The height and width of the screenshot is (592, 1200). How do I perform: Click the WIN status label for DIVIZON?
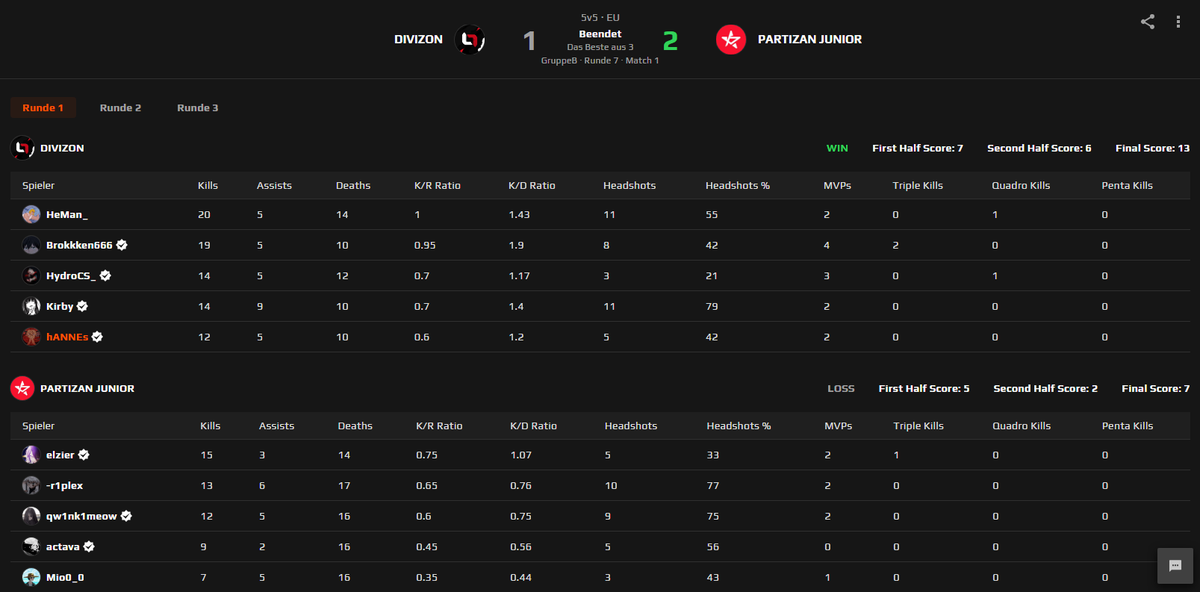pyautogui.click(x=837, y=148)
